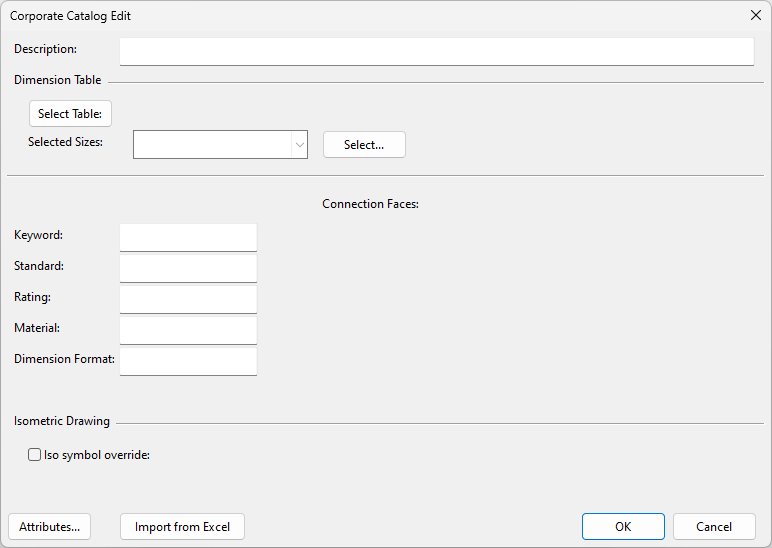Open the Attributes... dialog

tap(50, 527)
